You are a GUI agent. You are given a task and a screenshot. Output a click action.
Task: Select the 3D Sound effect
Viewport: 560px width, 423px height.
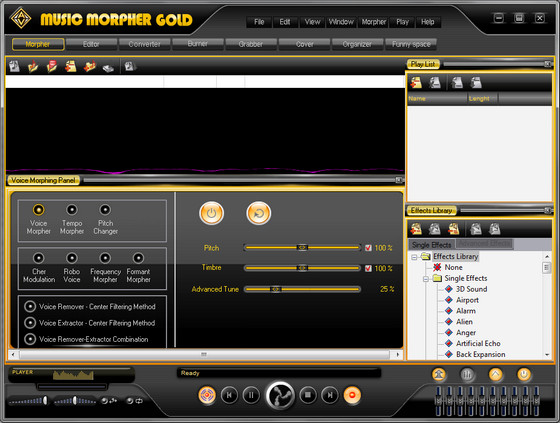[471, 289]
